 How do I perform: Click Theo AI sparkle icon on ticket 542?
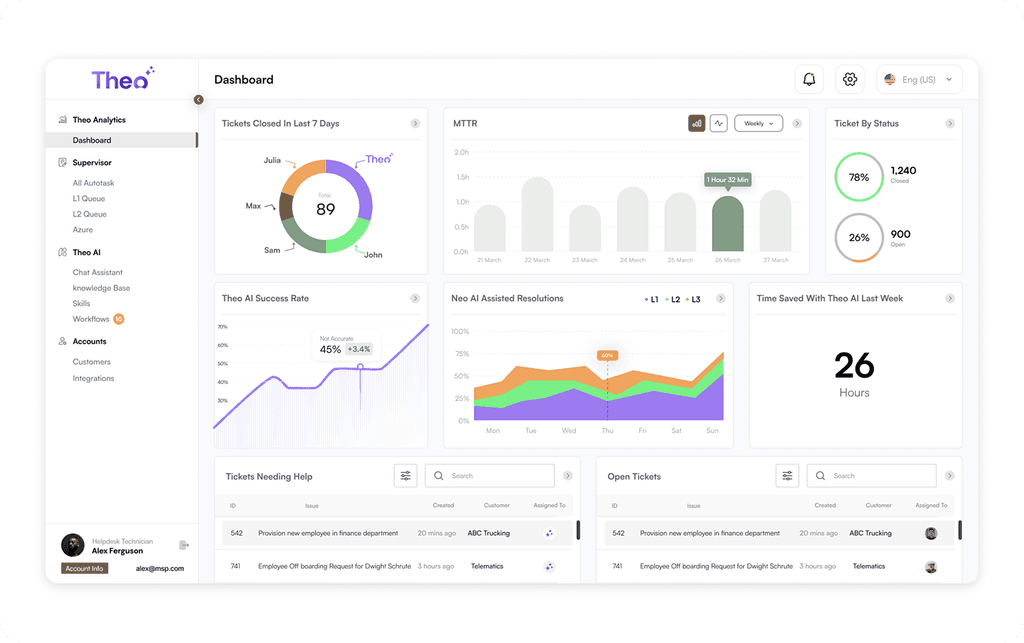549,533
